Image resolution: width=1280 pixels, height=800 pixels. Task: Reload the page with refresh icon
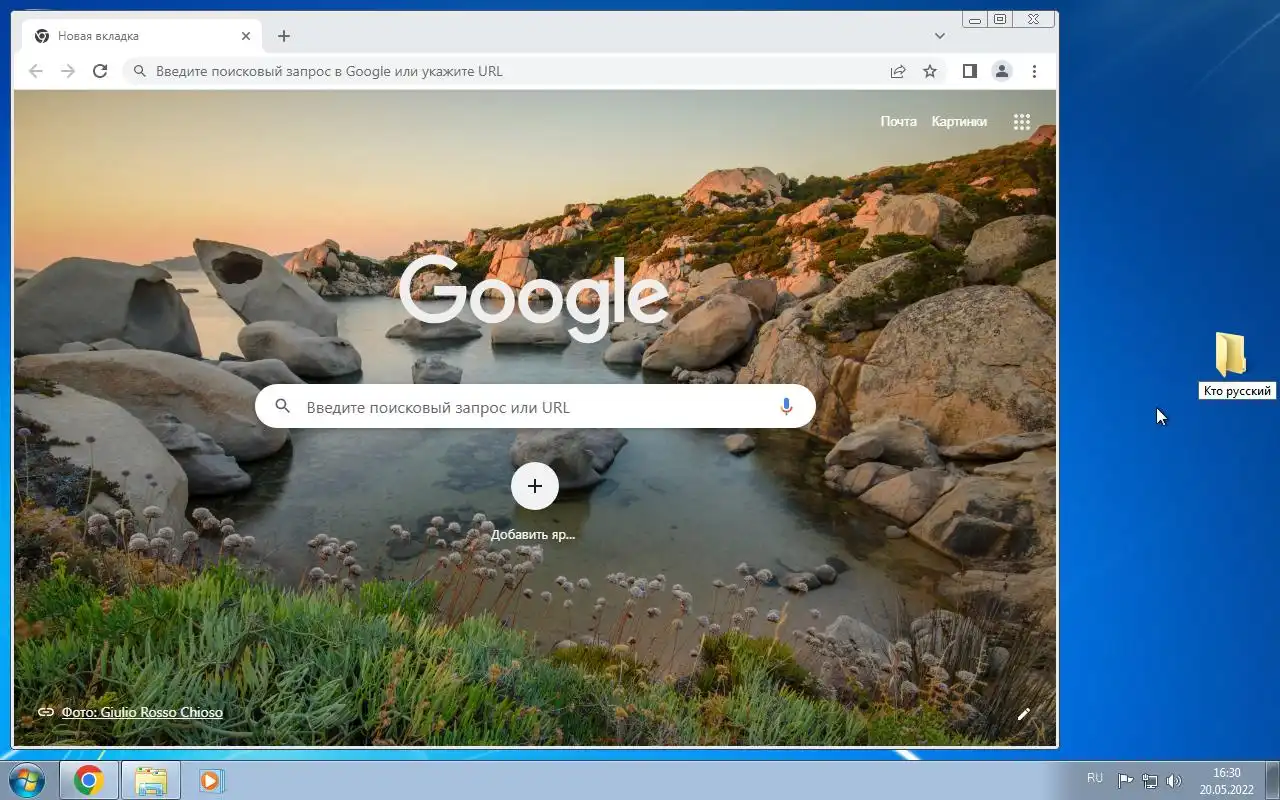(100, 71)
